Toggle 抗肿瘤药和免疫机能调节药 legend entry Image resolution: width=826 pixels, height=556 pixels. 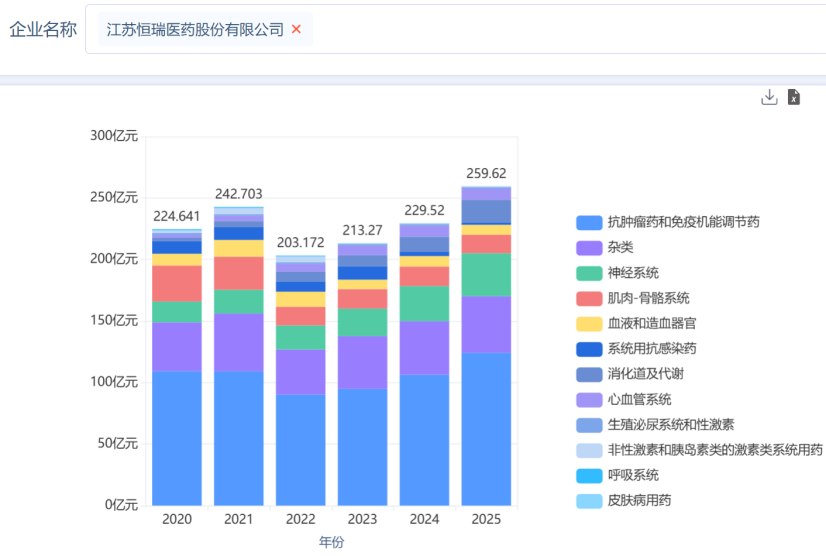click(667, 222)
